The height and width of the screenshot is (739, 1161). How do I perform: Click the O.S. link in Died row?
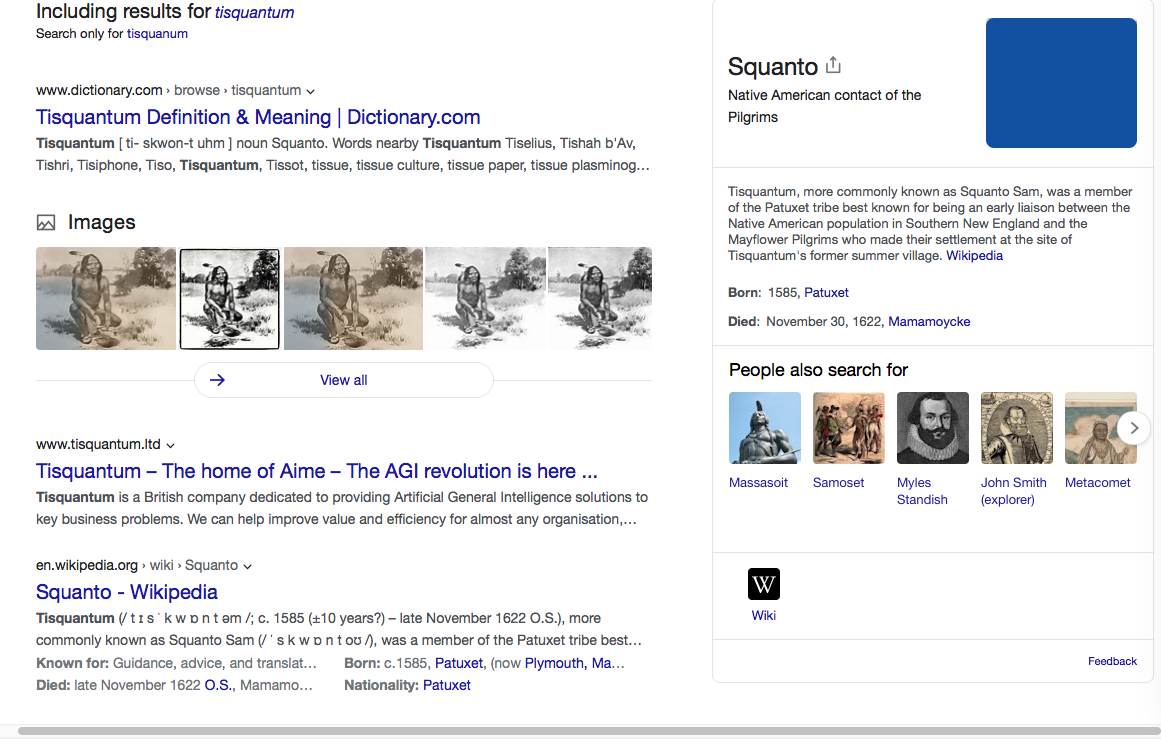pyautogui.click(x=218, y=686)
